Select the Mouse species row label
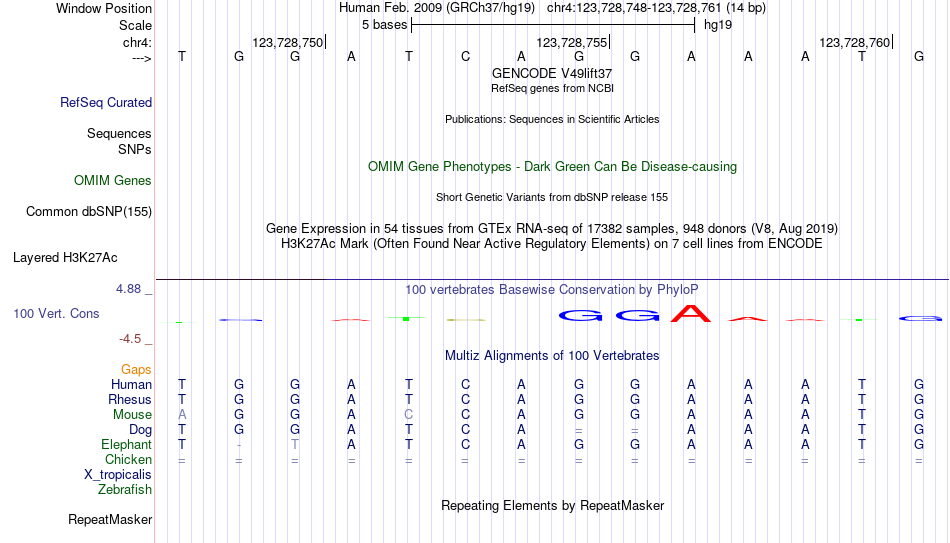Viewport: 950px width, 543px height. [x=132, y=415]
